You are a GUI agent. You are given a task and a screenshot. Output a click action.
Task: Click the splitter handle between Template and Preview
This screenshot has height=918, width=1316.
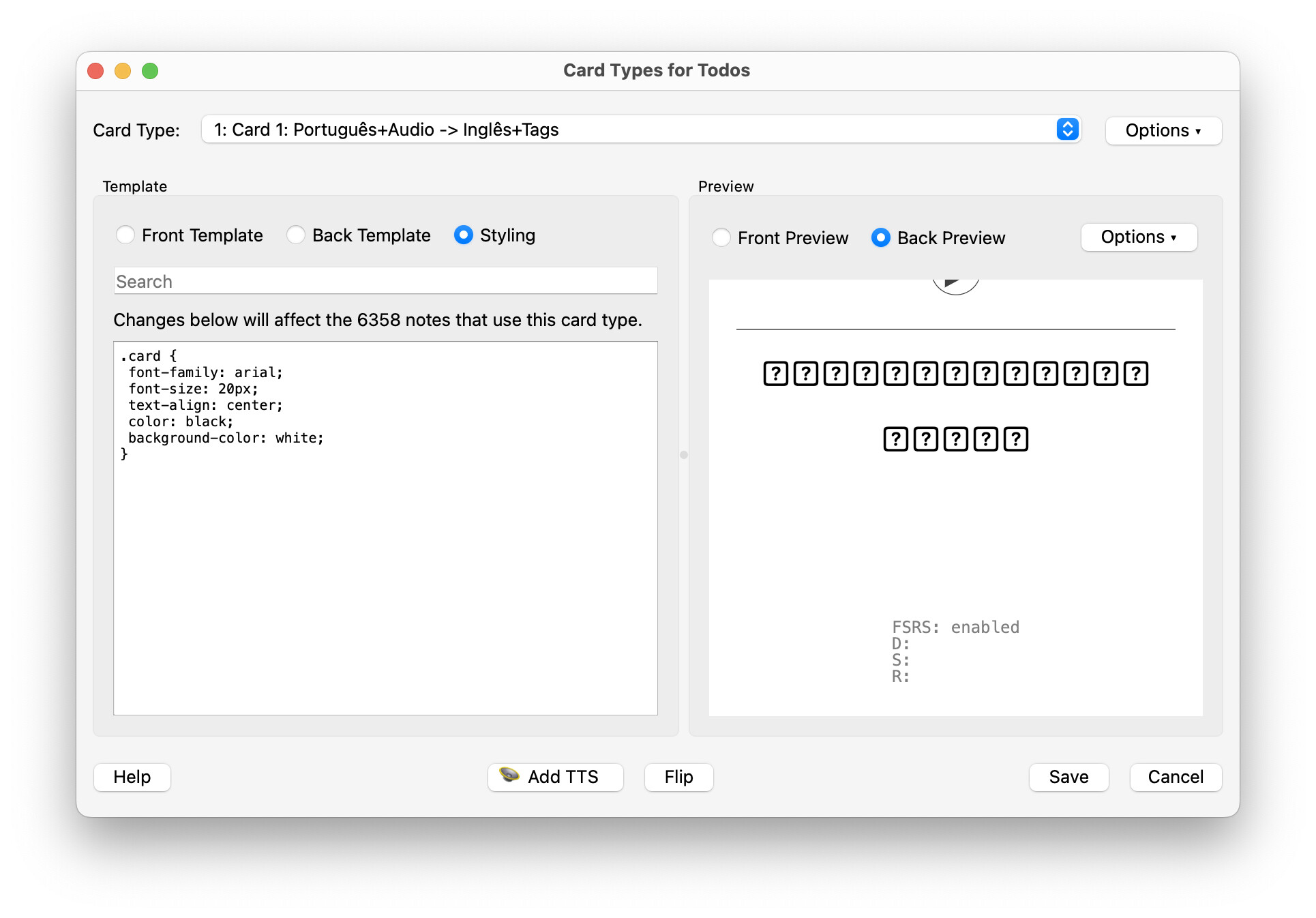tap(684, 455)
